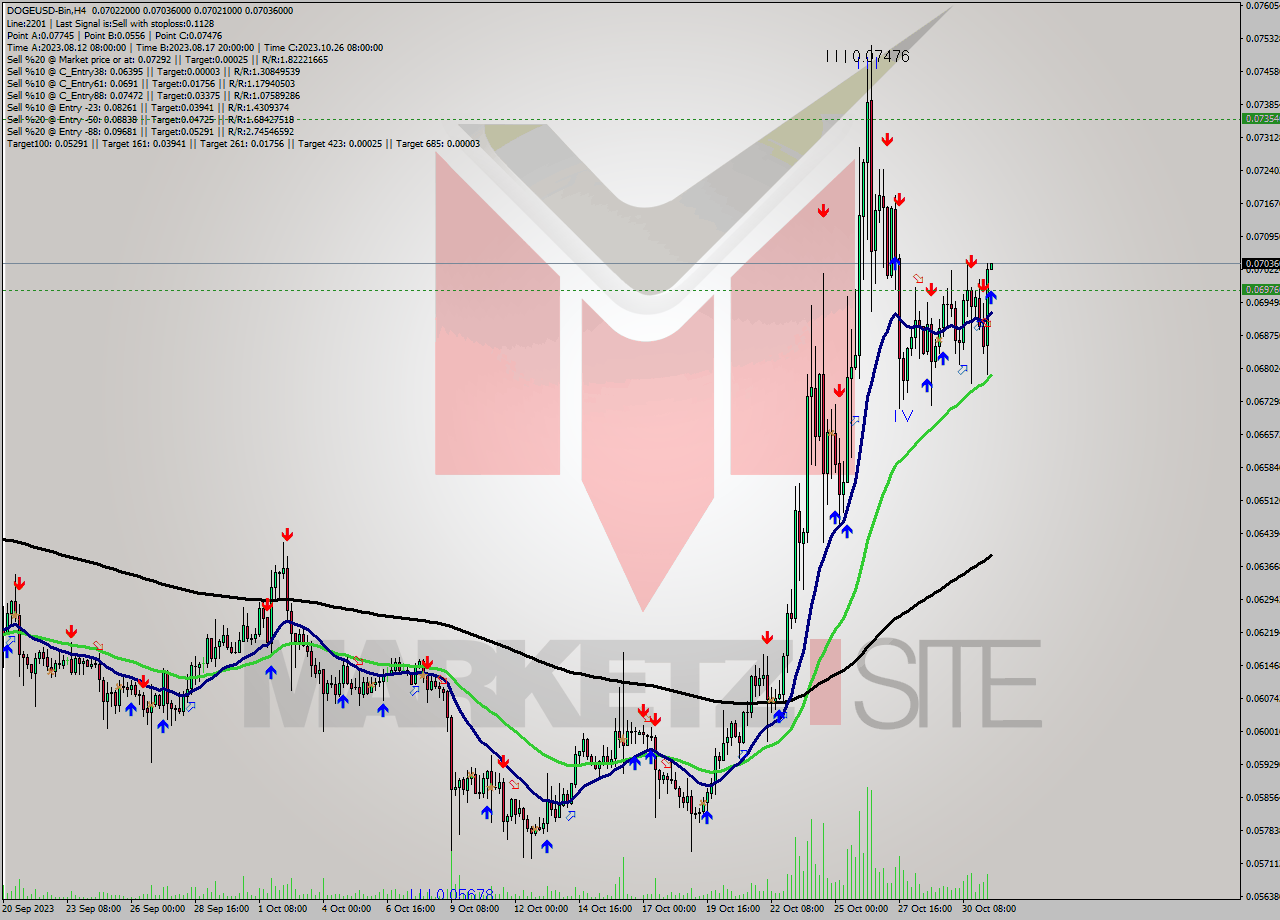Click the 'Sell %10 @ C_Entry88: 0.07472' line
The width and height of the screenshot is (1280, 920).
click(153, 95)
